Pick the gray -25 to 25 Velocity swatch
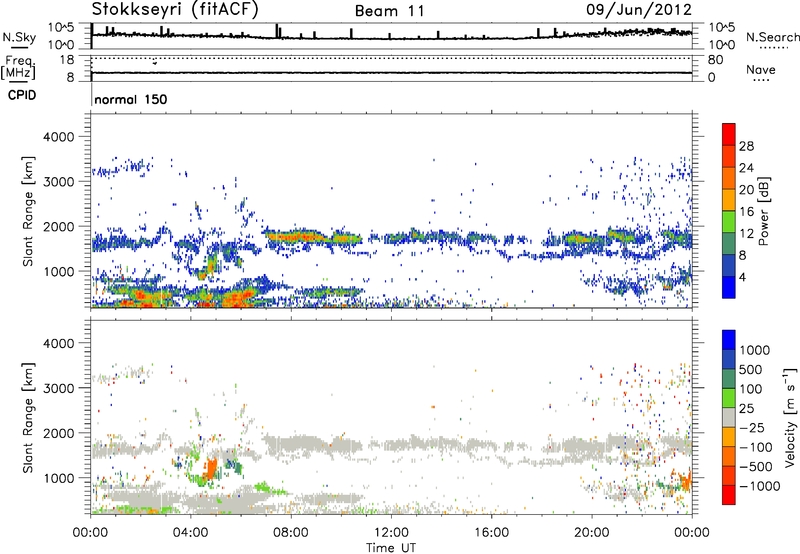800x554 pixels. (x=729, y=417)
